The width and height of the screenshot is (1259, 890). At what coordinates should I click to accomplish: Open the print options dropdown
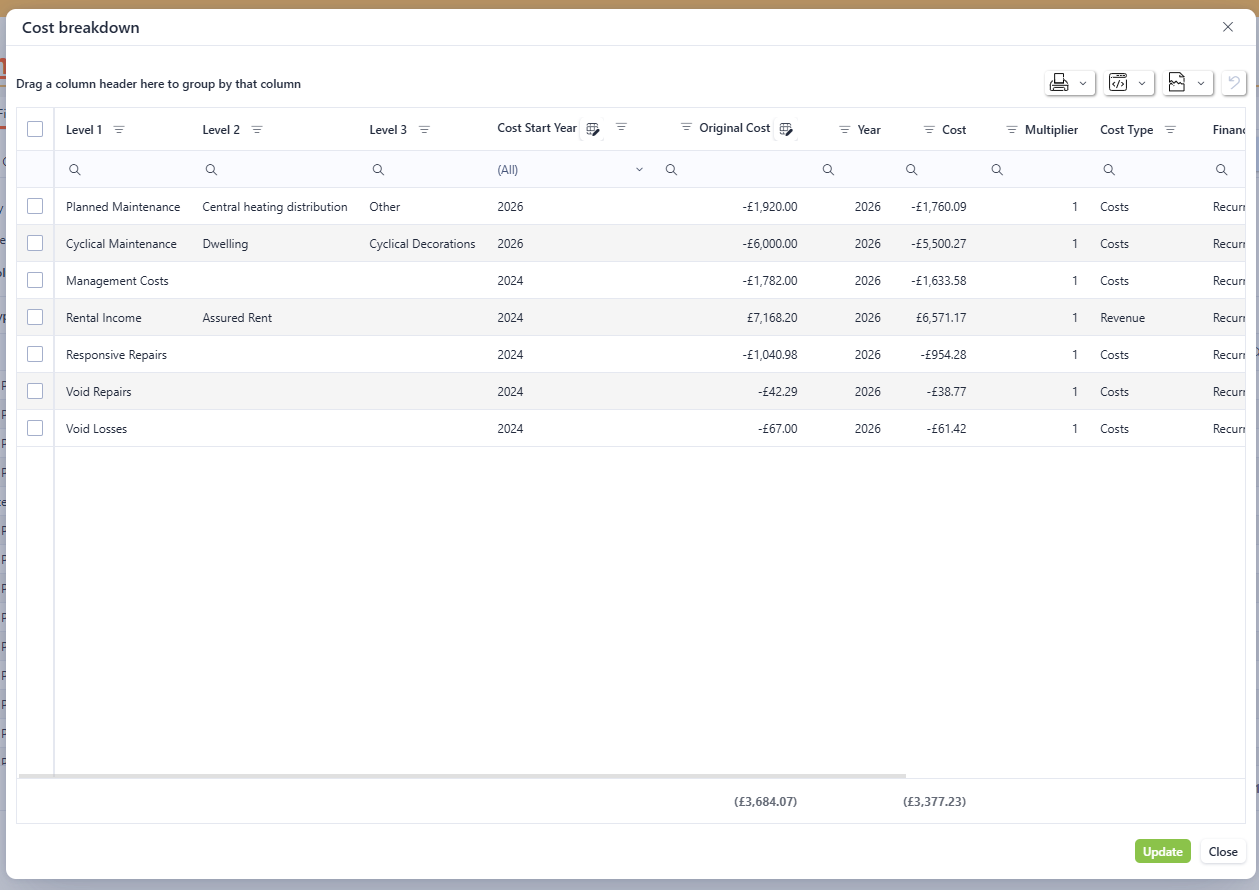(x=1069, y=83)
